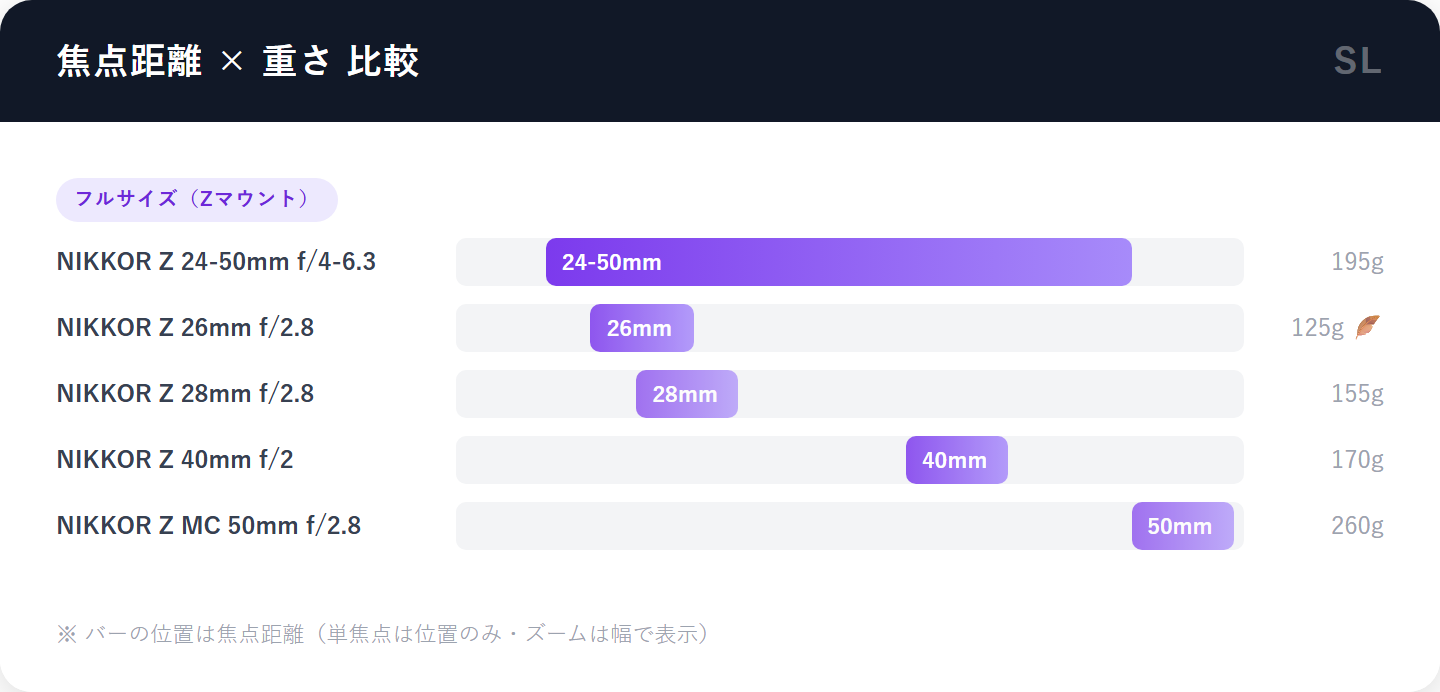Click the 26mm purple bar
The image size is (1440, 692).
[642, 328]
